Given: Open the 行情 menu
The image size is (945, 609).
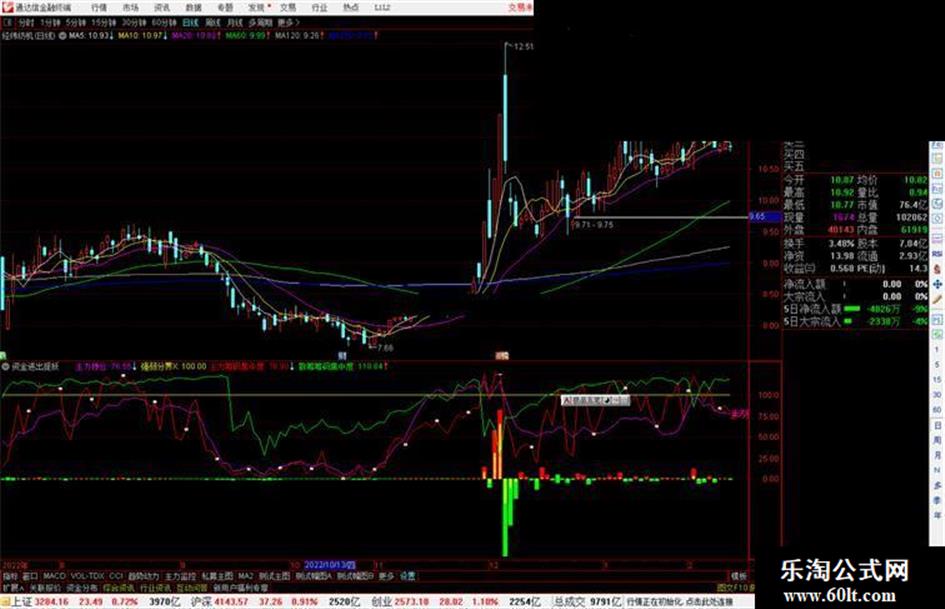Looking at the screenshot, I should [99, 8].
